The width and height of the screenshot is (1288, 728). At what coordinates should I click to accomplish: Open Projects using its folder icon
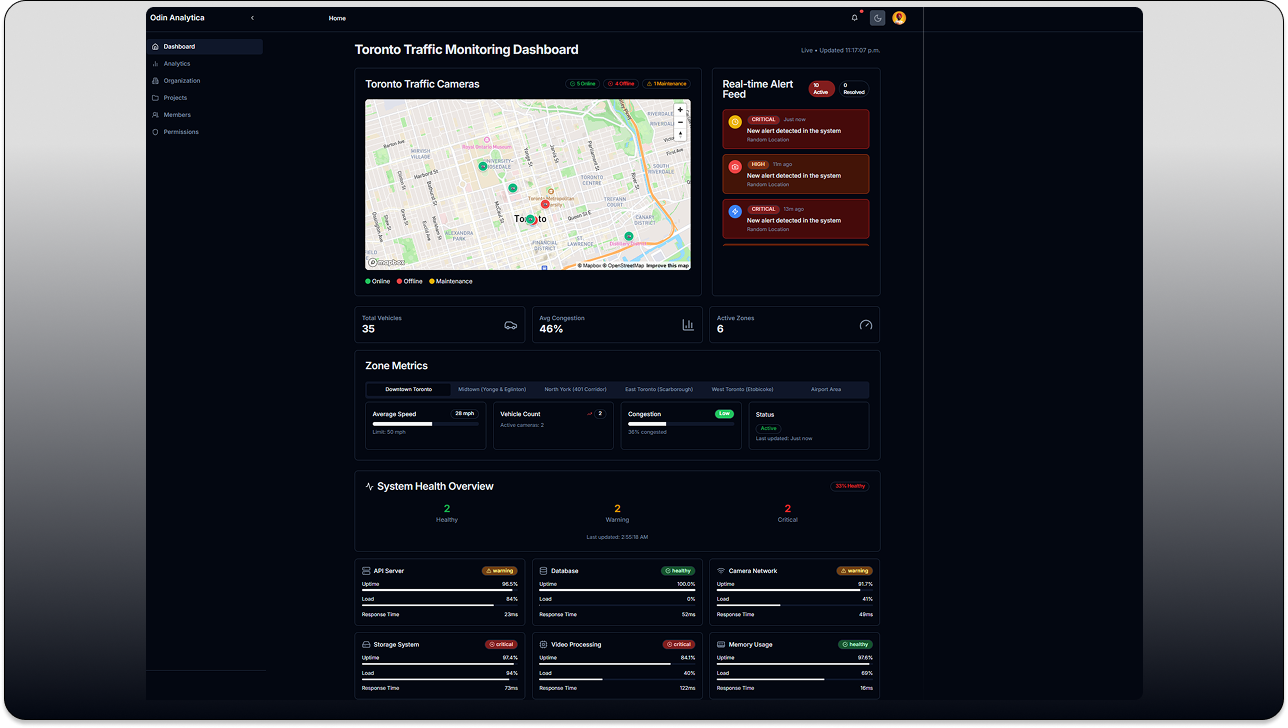click(155, 97)
